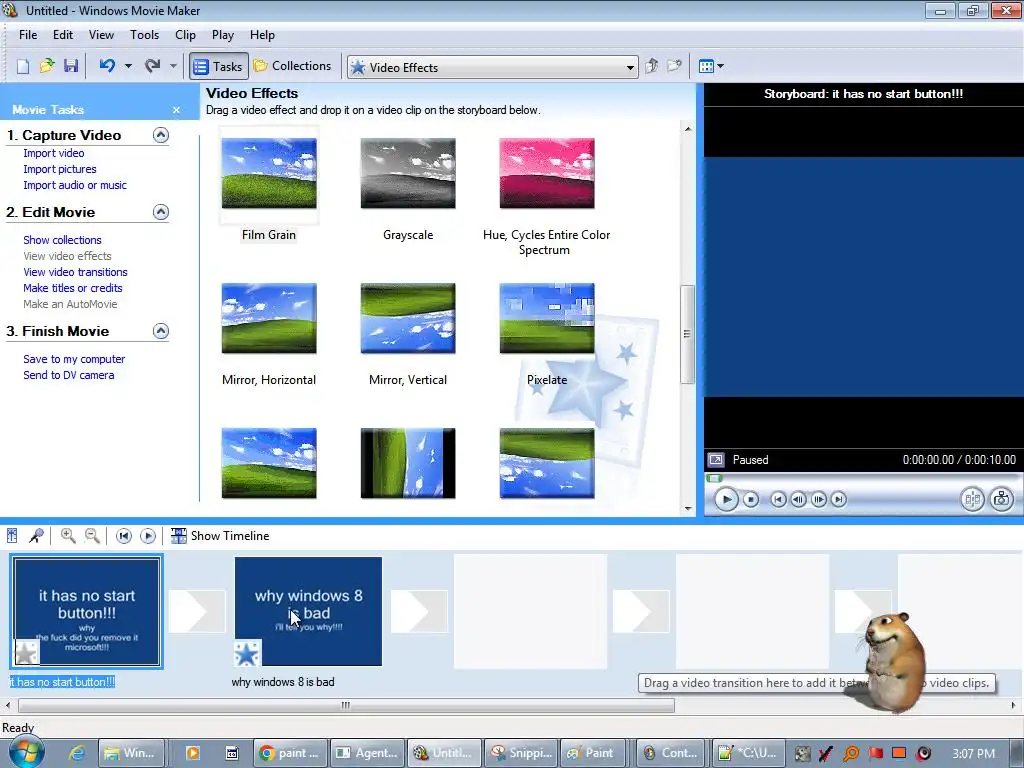
Task: Click Import audio or music link
Action: pos(75,185)
